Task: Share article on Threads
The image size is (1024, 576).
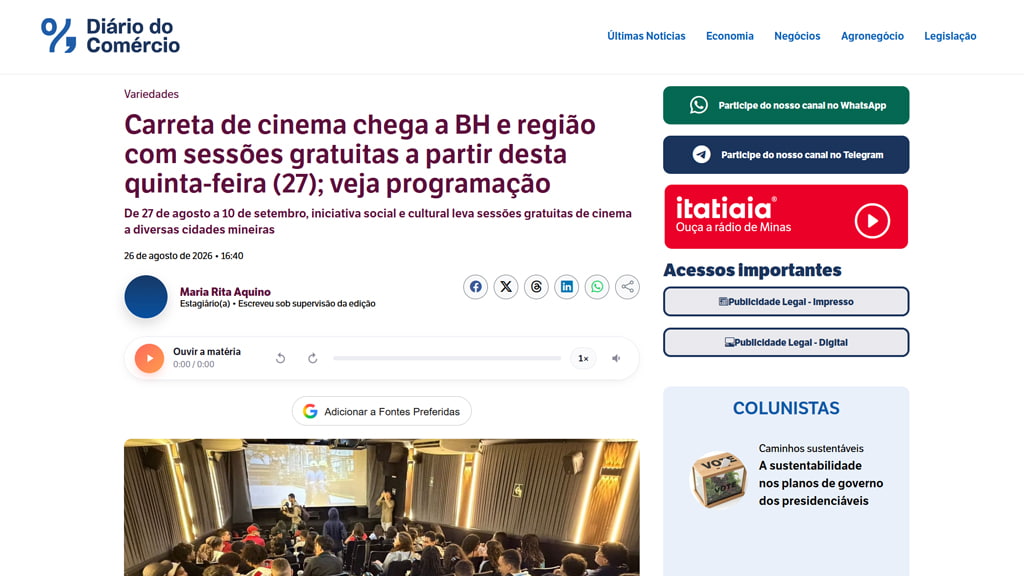Action: 536,287
